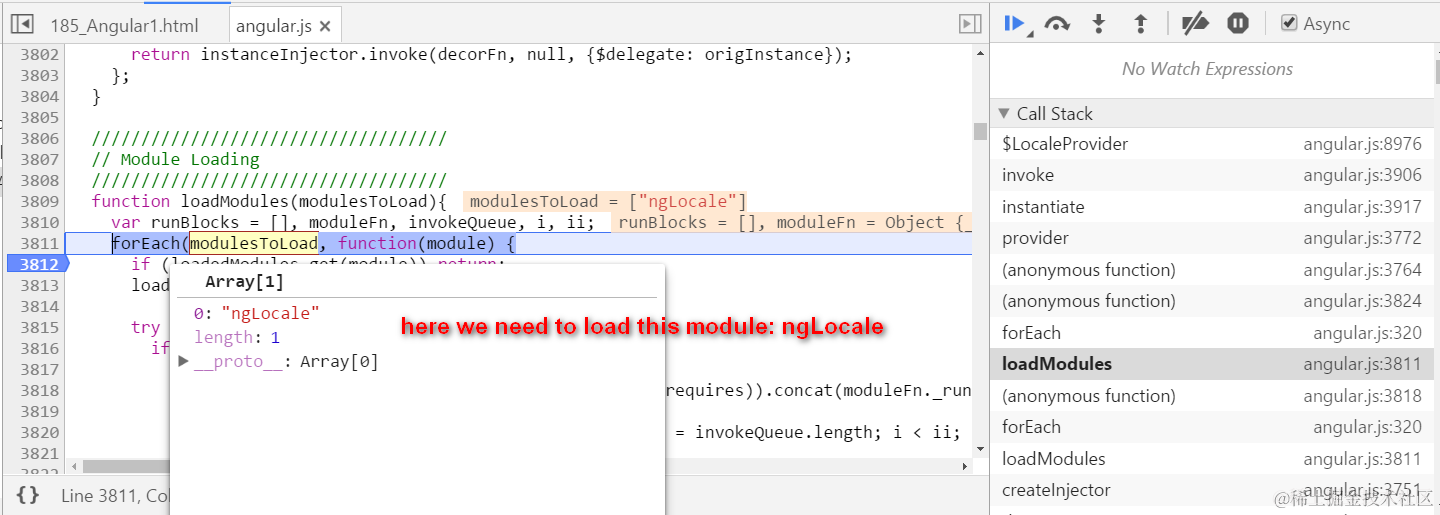Image resolution: width=1440 pixels, height=515 pixels.
Task: Open the angular.js:3917 source link
Action: pyautogui.click(x=1362, y=207)
